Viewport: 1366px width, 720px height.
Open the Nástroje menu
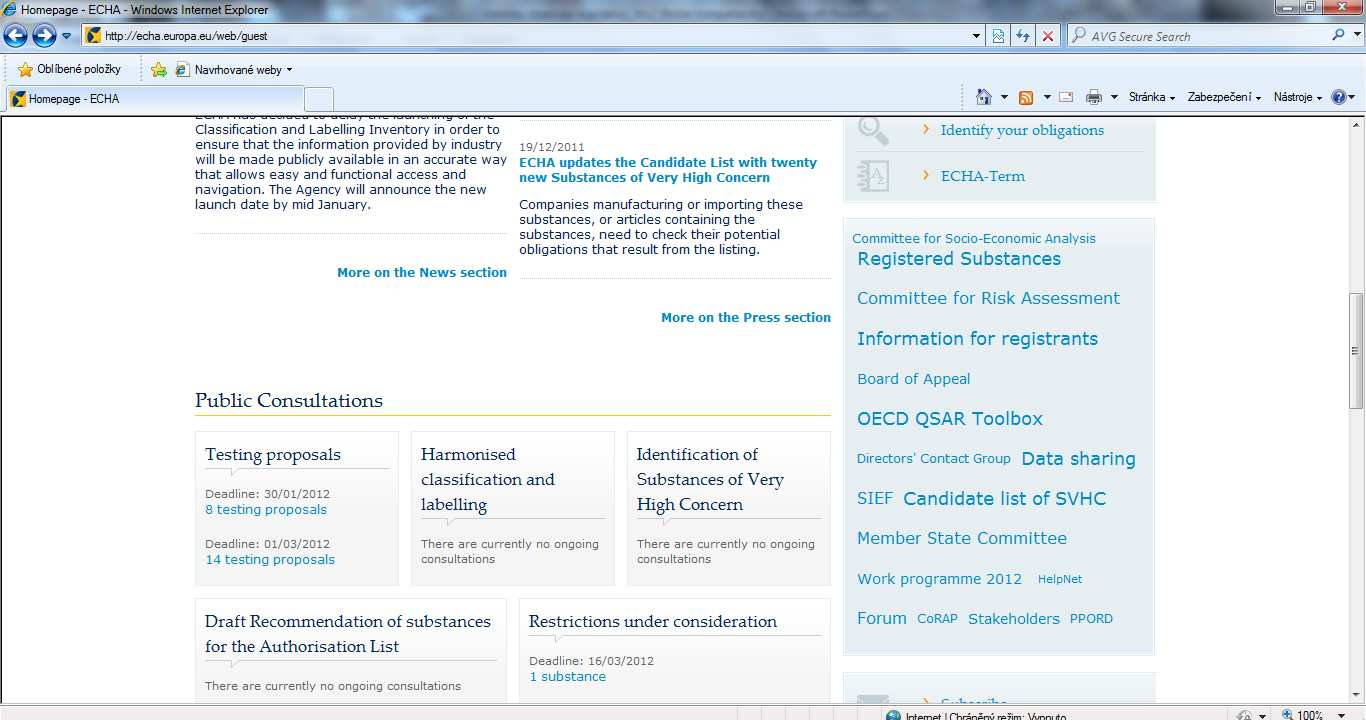(1297, 97)
